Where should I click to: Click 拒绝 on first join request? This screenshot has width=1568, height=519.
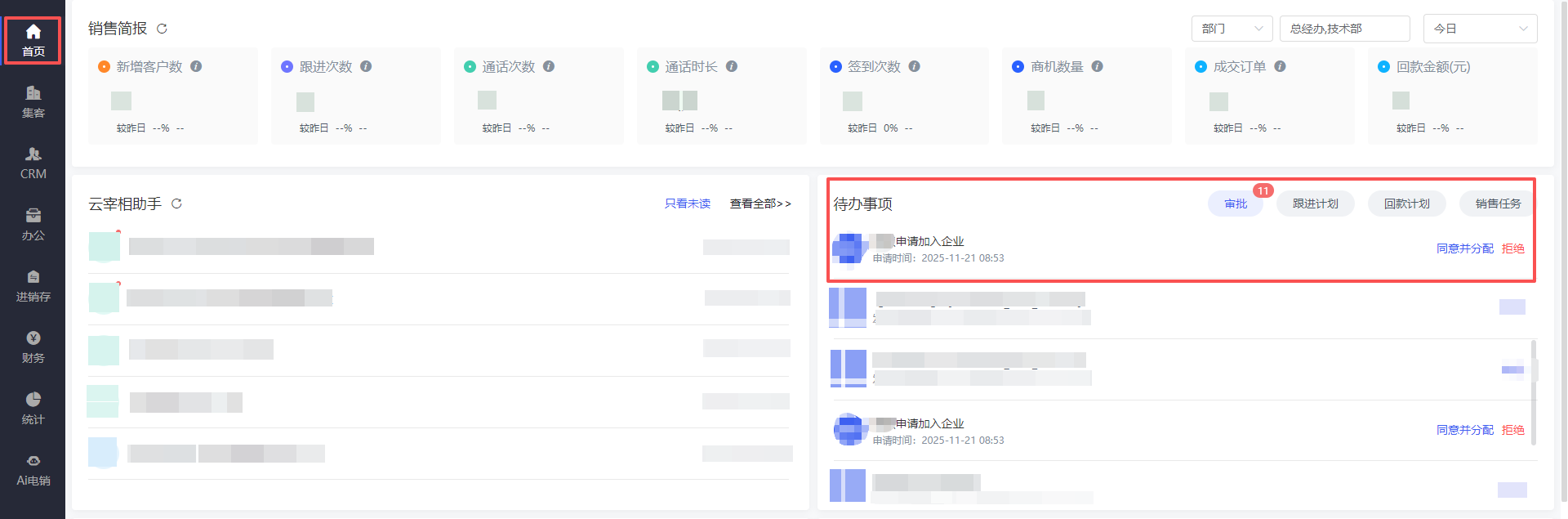[1512, 248]
